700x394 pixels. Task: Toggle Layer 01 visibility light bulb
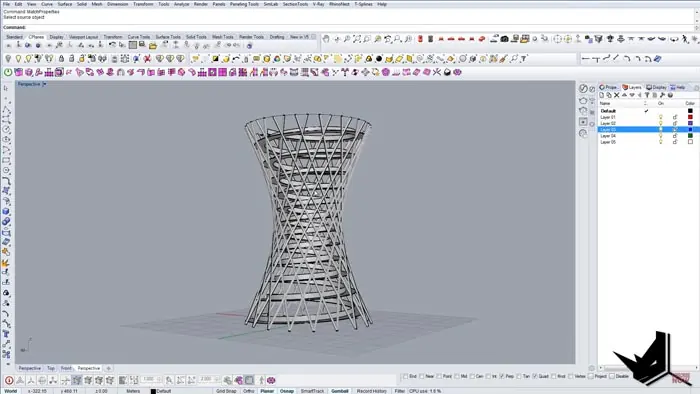pyautogui.click(x=661, y=117)
